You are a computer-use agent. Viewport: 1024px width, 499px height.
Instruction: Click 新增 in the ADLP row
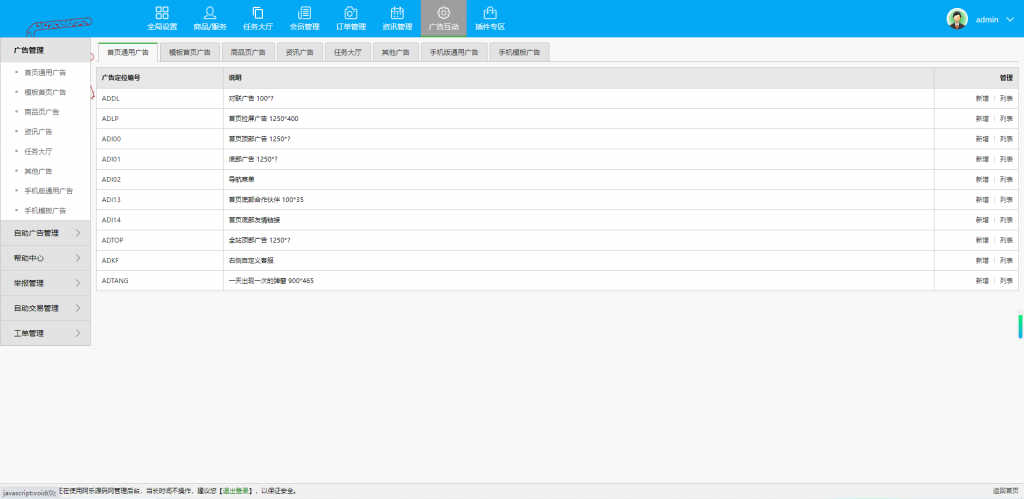point(982,118)
